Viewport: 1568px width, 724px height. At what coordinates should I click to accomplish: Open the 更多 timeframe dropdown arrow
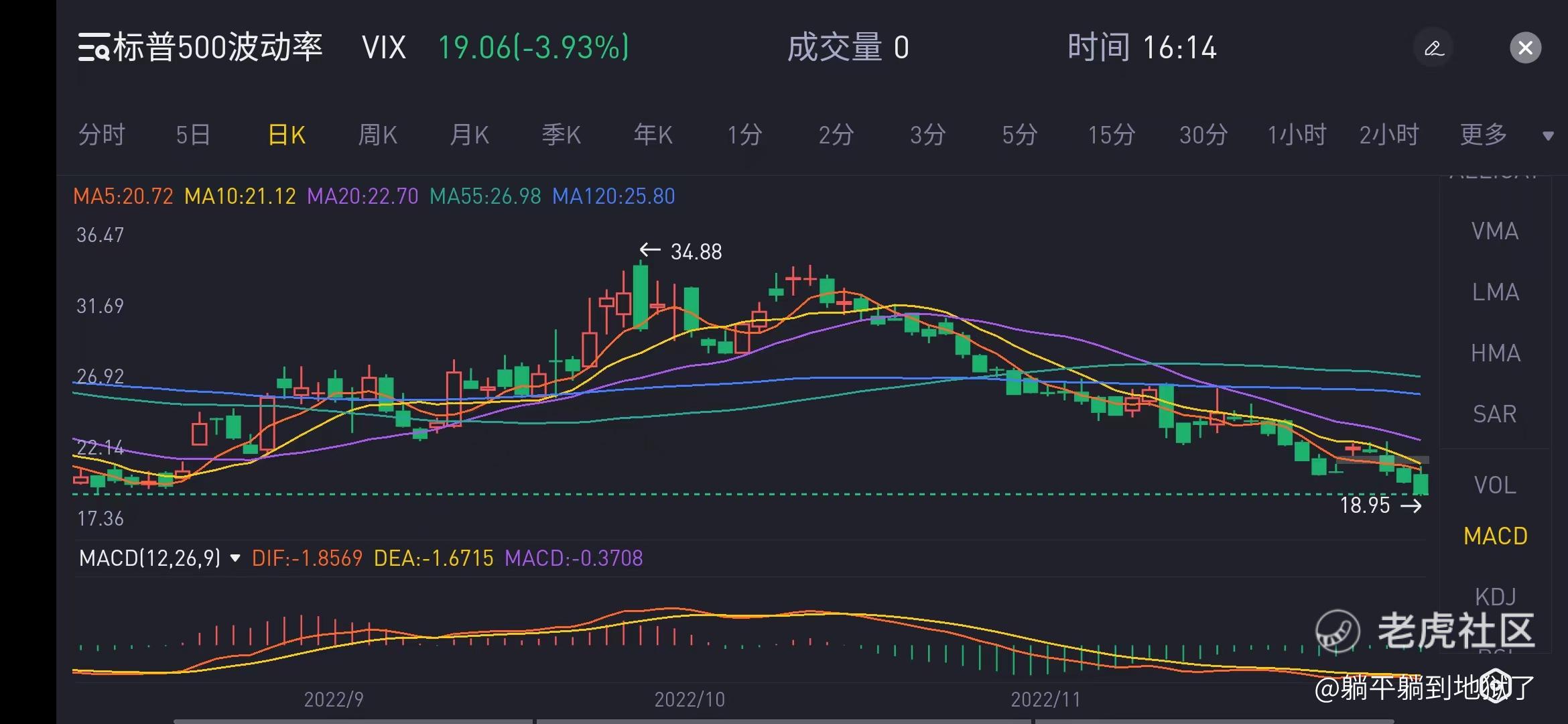click(1548, 136)
